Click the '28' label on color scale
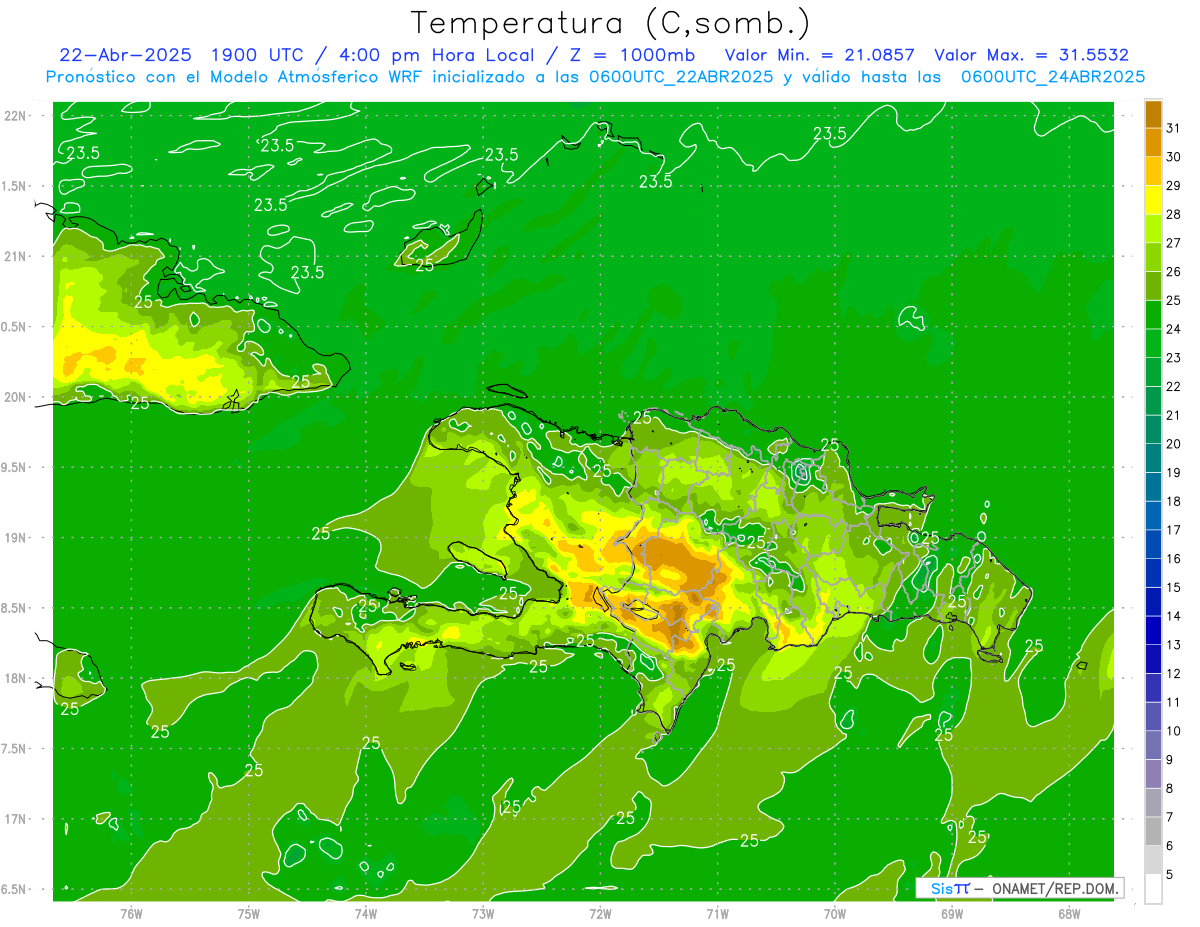This screenshot has height=927, width=1200. (x=1173, y=214)
